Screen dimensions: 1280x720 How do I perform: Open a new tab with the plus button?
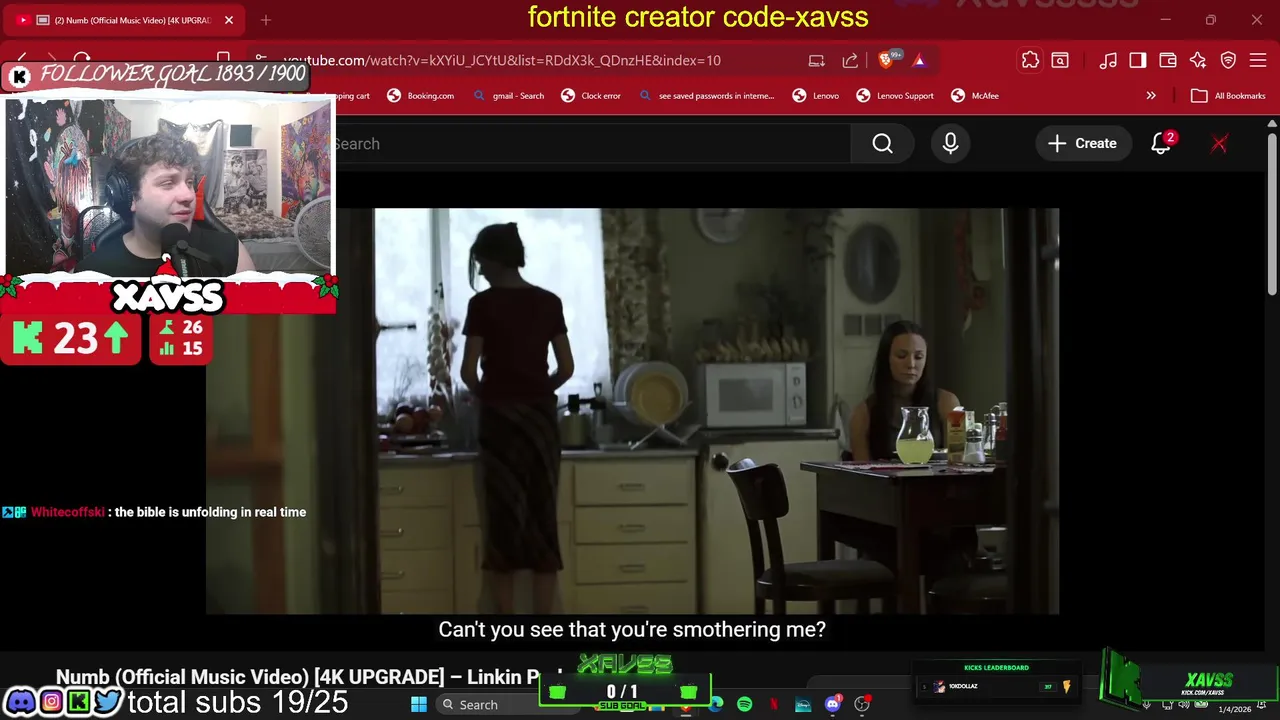click(266, 20)
